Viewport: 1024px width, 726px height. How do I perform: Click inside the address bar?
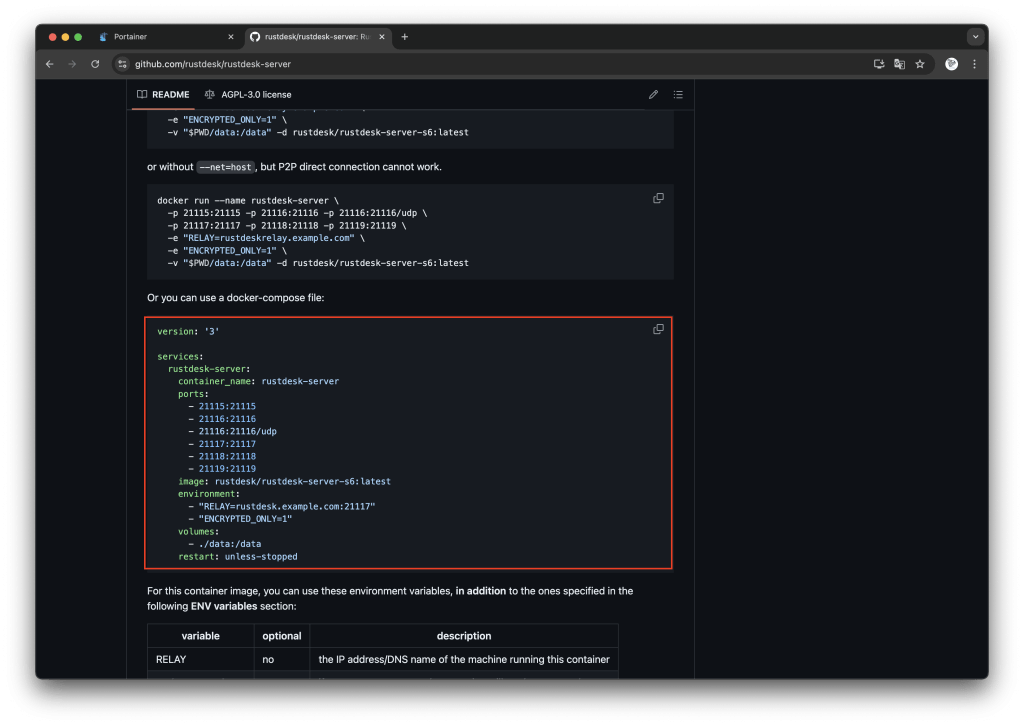click(300, 63)
